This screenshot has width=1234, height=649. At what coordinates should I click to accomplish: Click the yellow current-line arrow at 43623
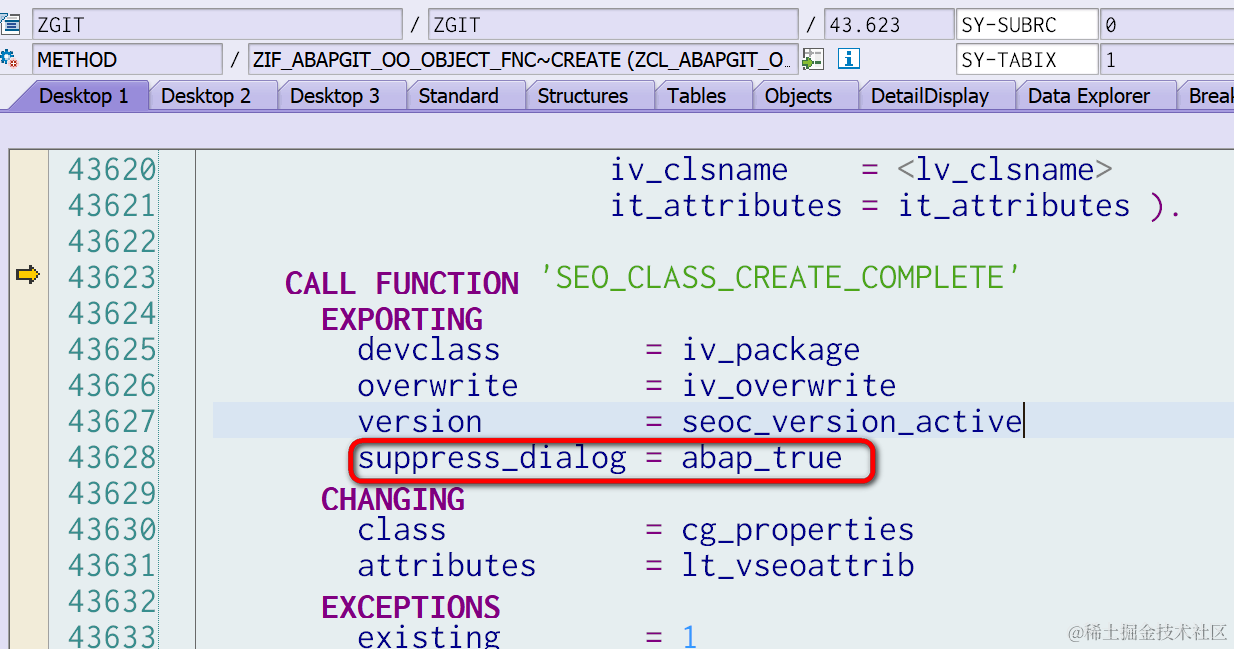tap(28, 275)
